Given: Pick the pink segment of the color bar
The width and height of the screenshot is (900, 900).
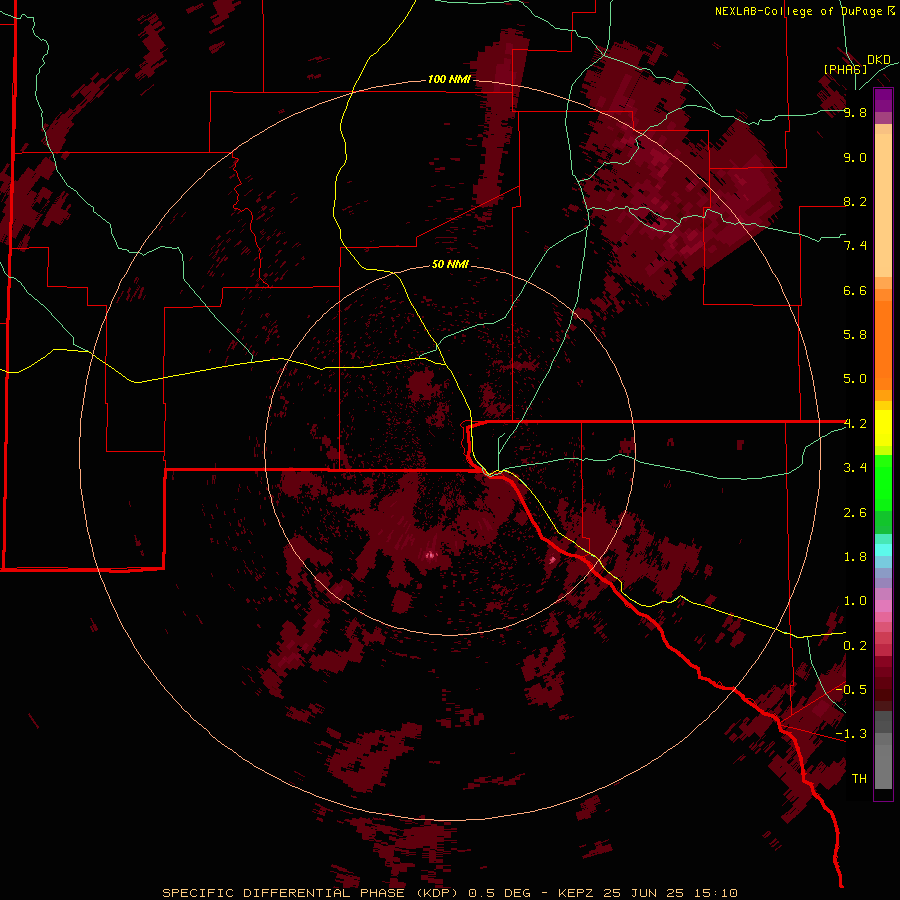Looking at the screenshot, I should (x=883, y=606).
